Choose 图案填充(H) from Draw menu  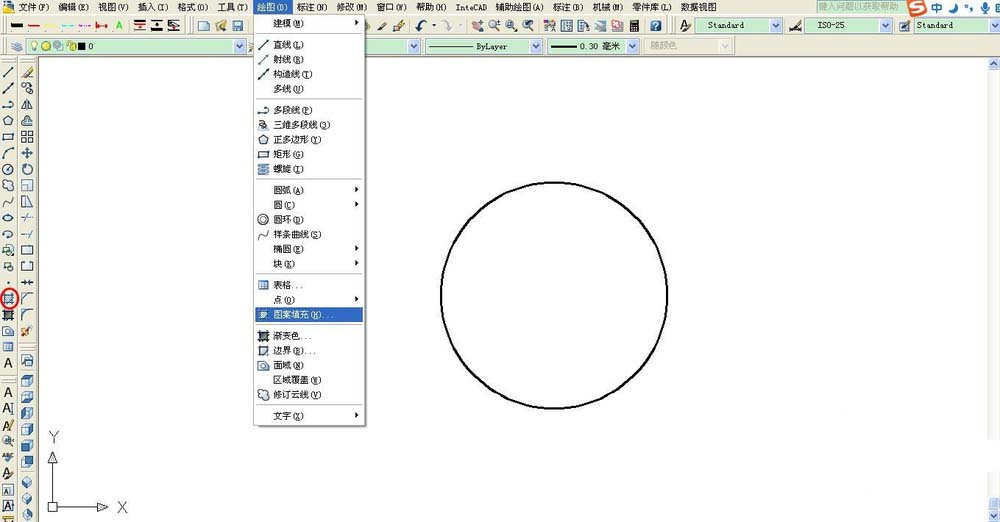pos(309,315)
